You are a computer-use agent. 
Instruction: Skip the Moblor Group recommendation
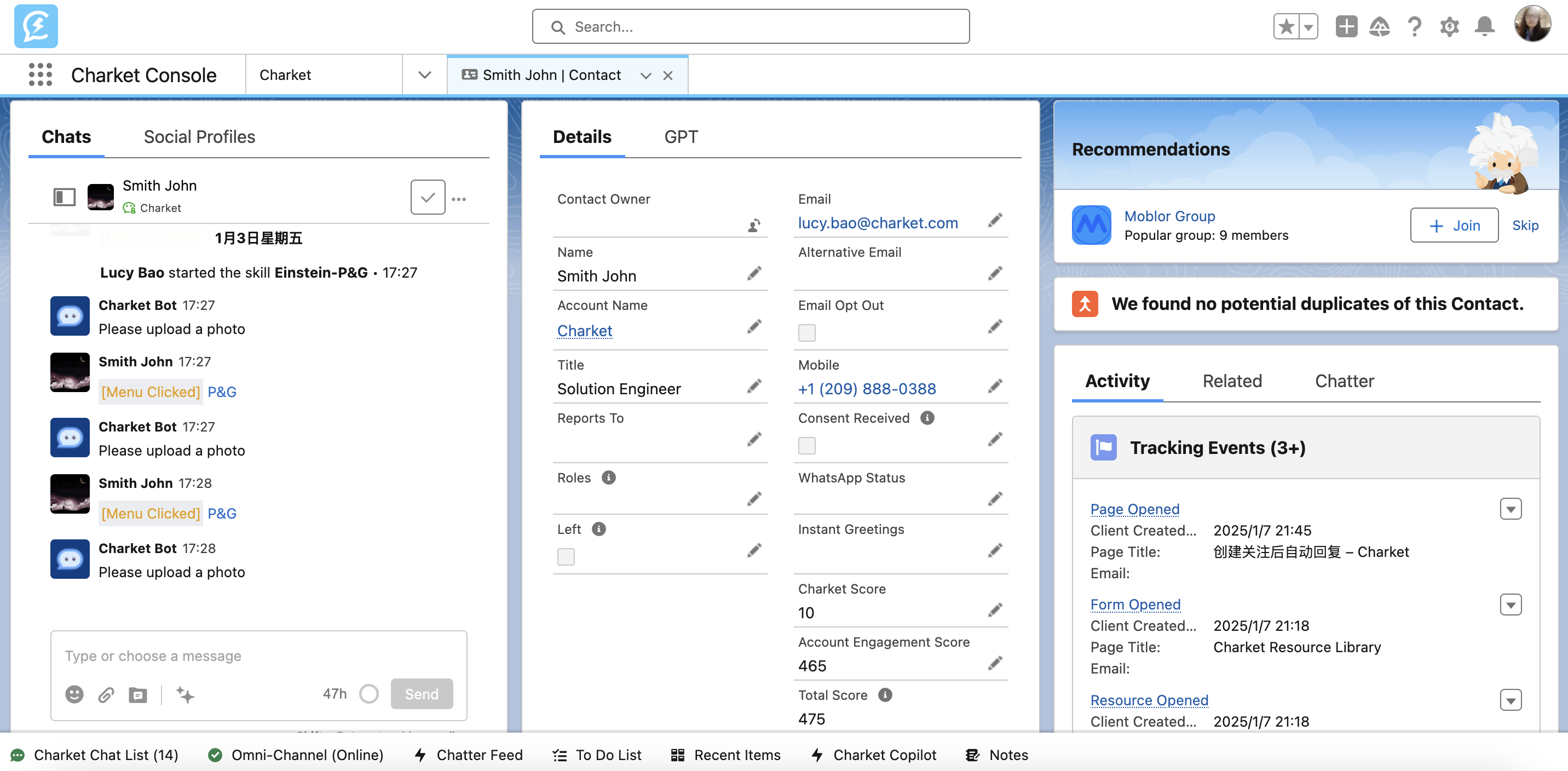pyautogui.click(x=1525, y=226)
